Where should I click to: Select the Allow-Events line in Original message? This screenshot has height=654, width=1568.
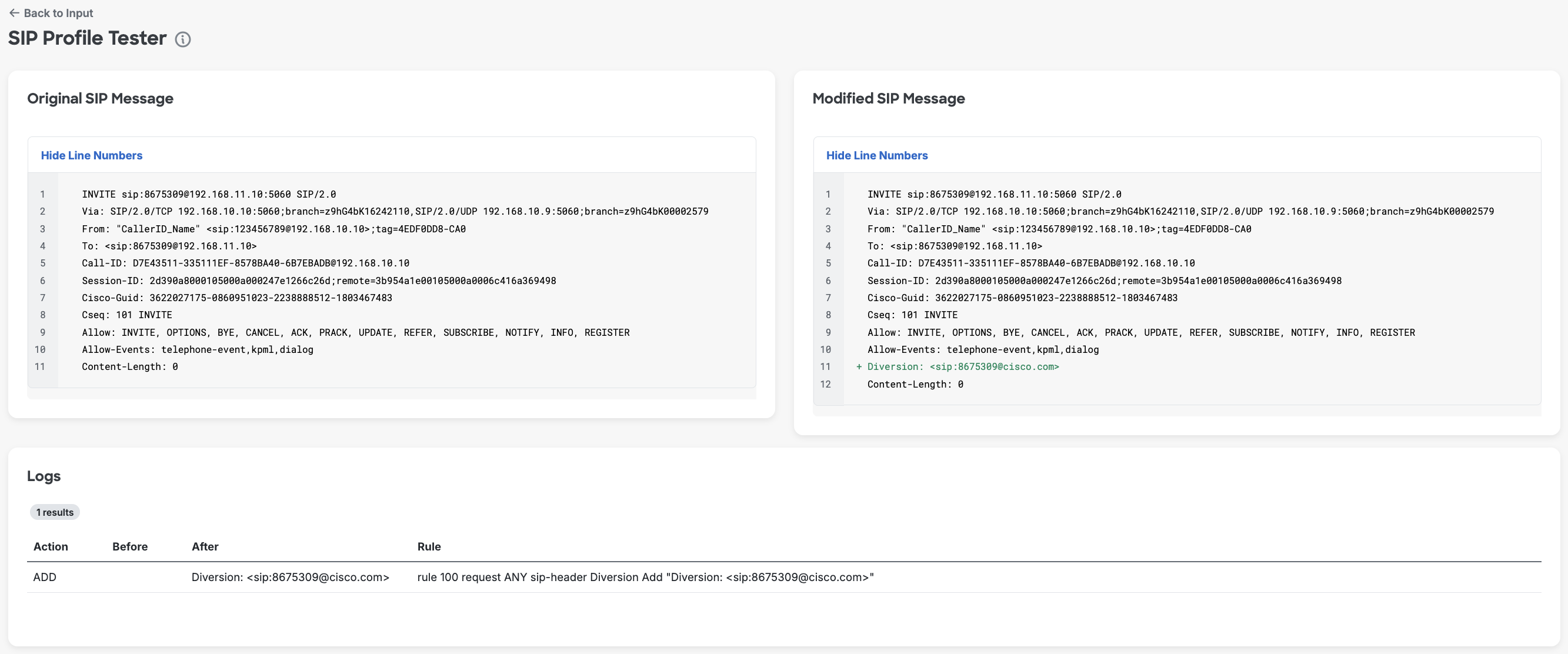tap(197, 349)
